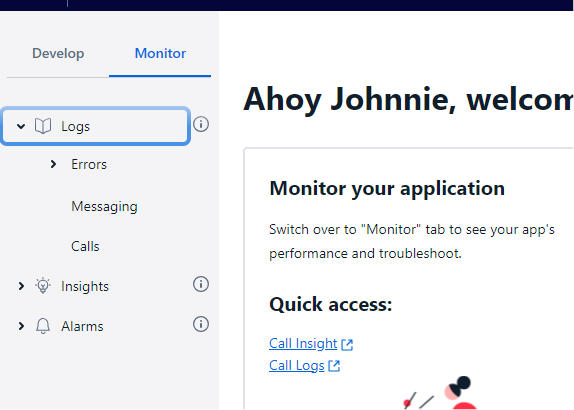The height and width of the screenshot is (410, 574).
Task: Click the Insights menu label
Action: (x=85, y=286)
